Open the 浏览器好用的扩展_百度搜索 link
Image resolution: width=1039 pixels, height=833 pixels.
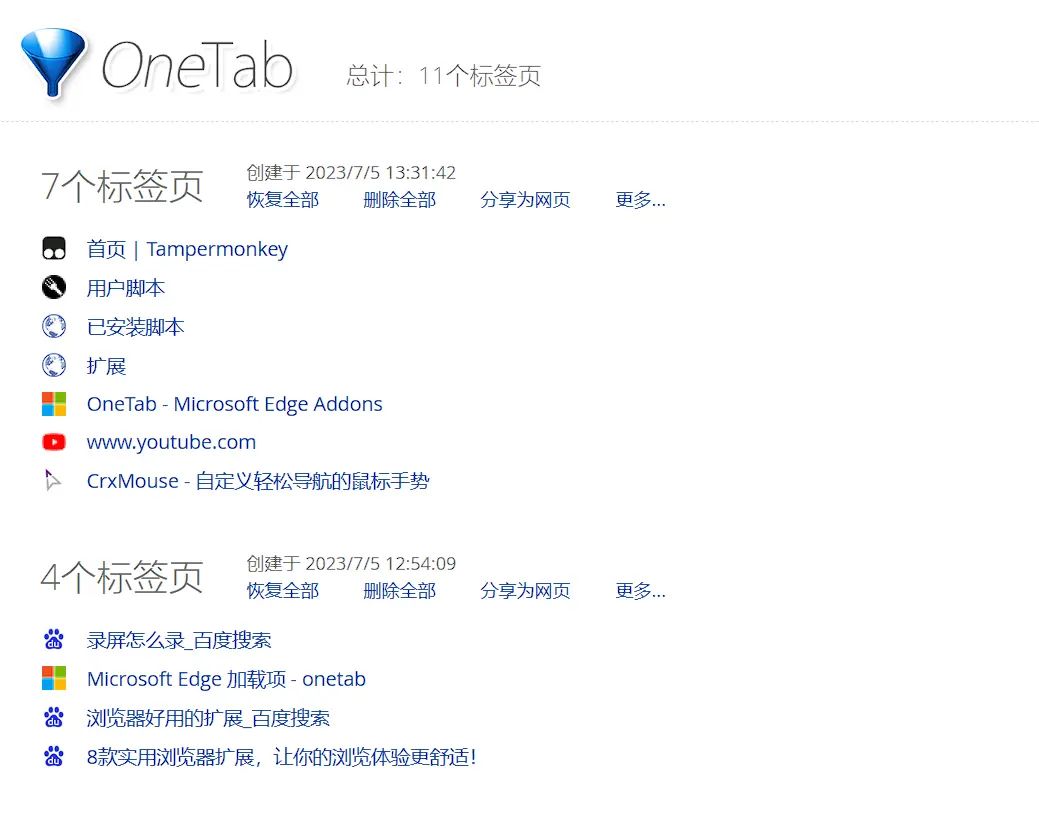pos(208,718)
